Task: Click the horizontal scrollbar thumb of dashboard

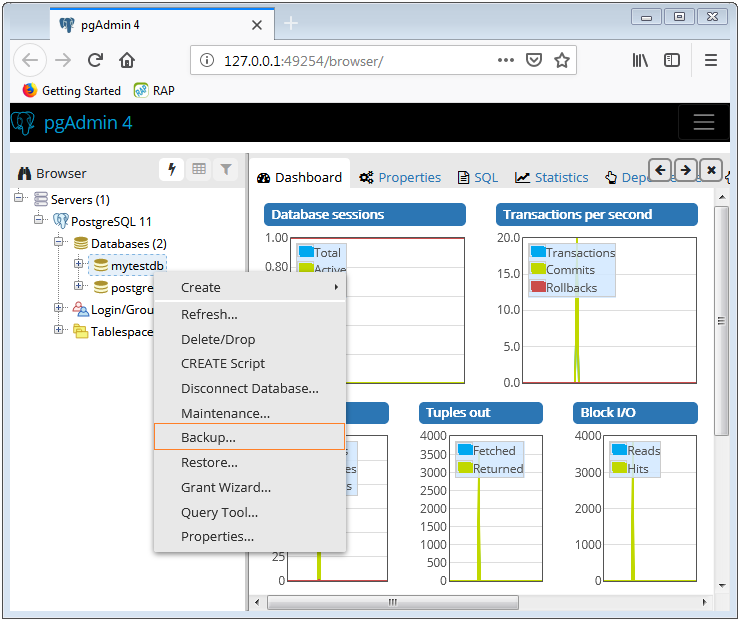Action: (393, 602)
